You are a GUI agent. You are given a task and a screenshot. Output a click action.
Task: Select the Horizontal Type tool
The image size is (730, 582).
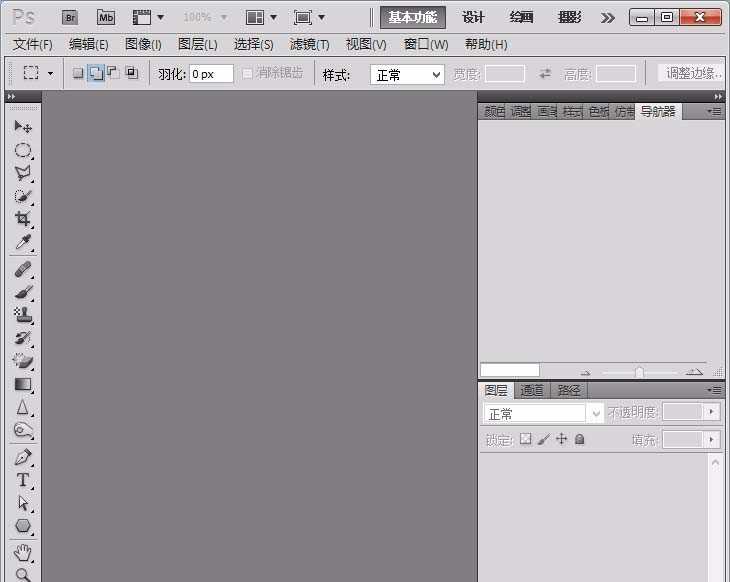point(23,480)
